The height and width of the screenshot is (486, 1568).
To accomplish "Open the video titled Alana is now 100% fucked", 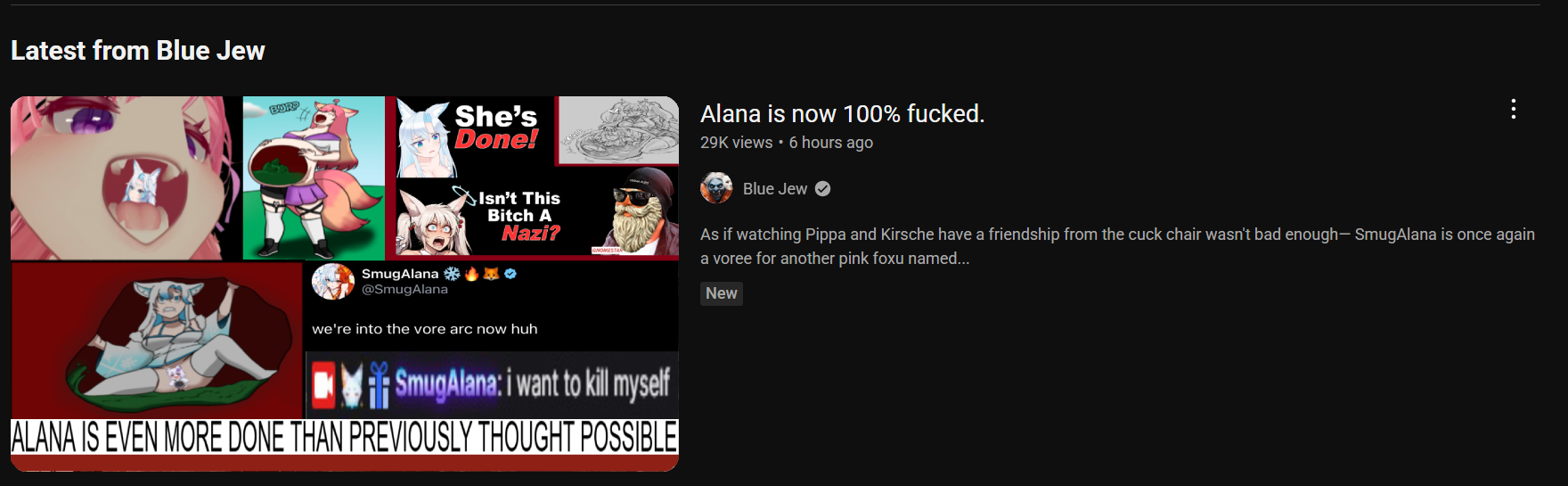I will (x=842, y=114).
